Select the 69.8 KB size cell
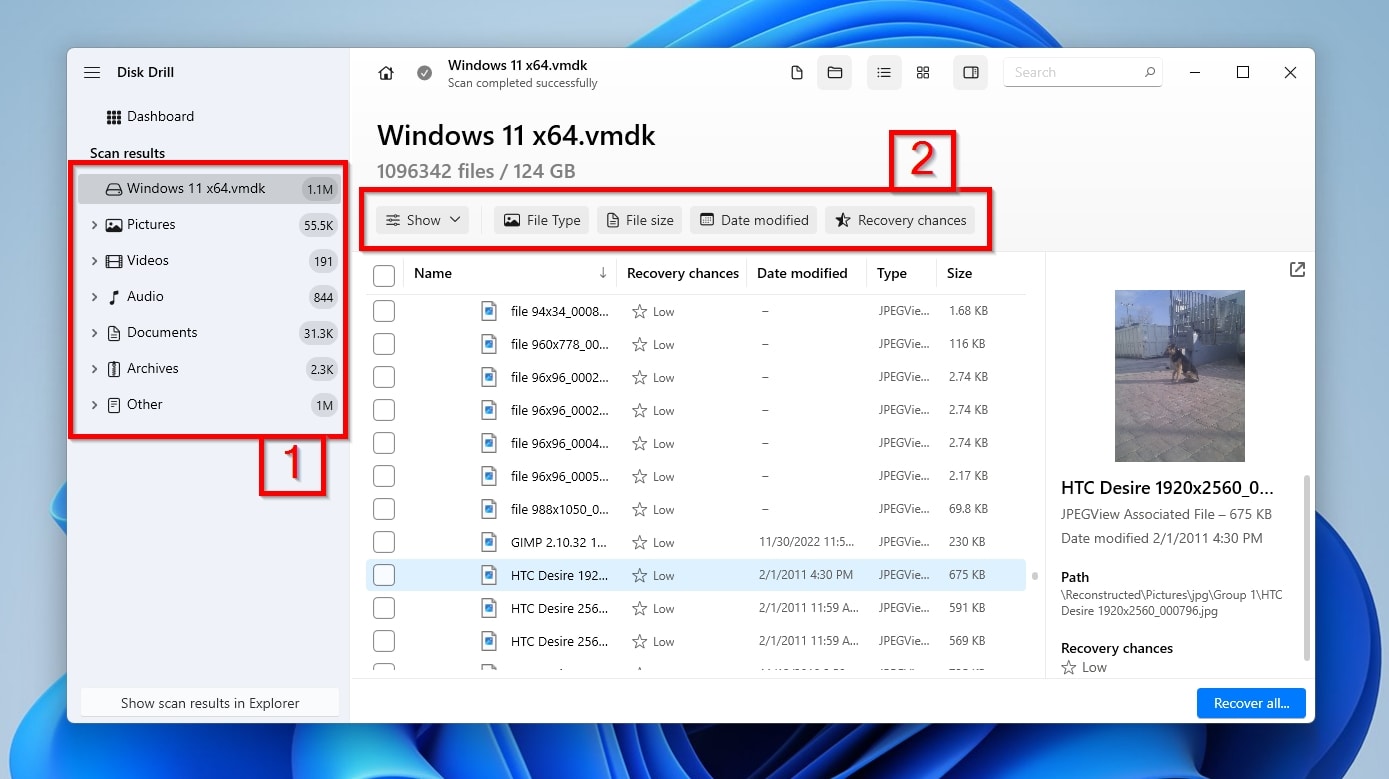1389x779 pixels. click(969, 509)
